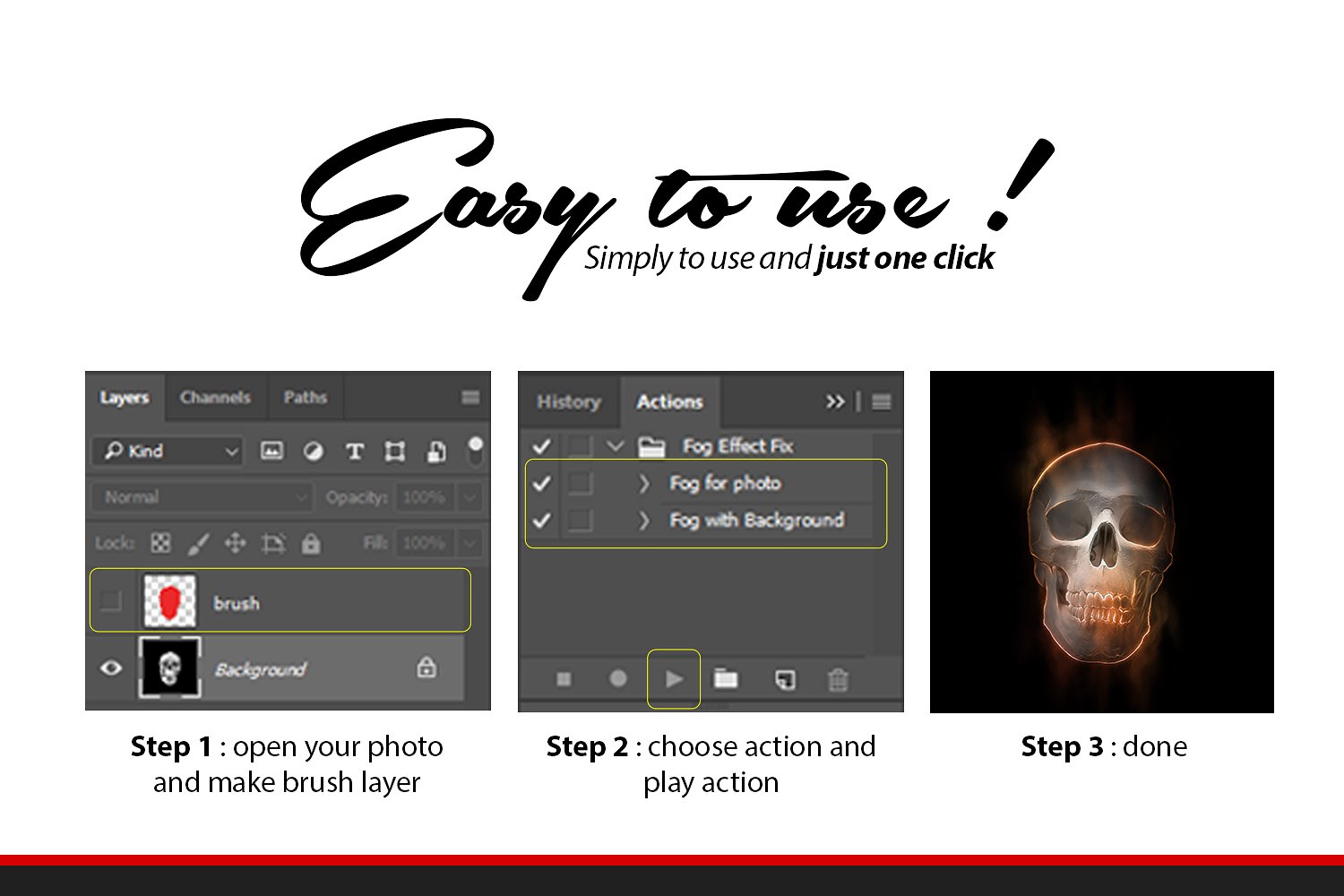Click the filter for pixel layers icon
1344x896 pixels.
pyautogui.click(x=271, y=452)
